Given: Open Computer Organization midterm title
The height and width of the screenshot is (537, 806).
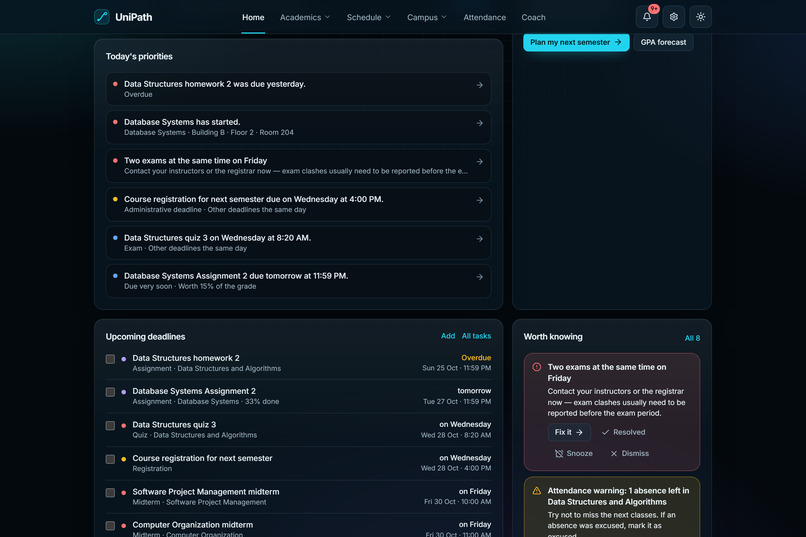Looking at the screenshot, I should point(192,525).
